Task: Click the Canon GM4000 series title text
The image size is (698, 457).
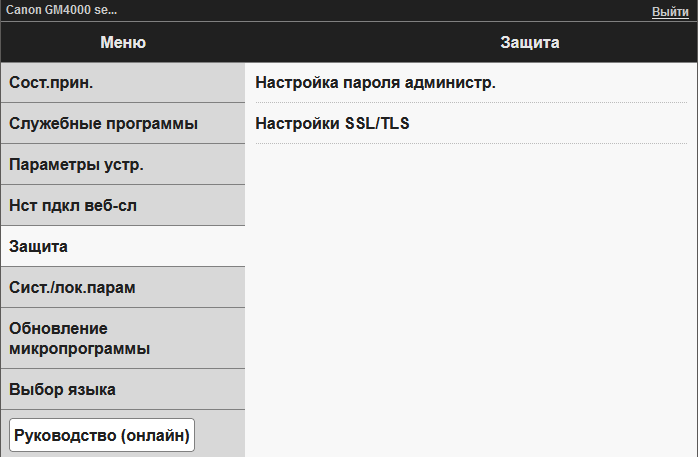Action: click(61, 11)
